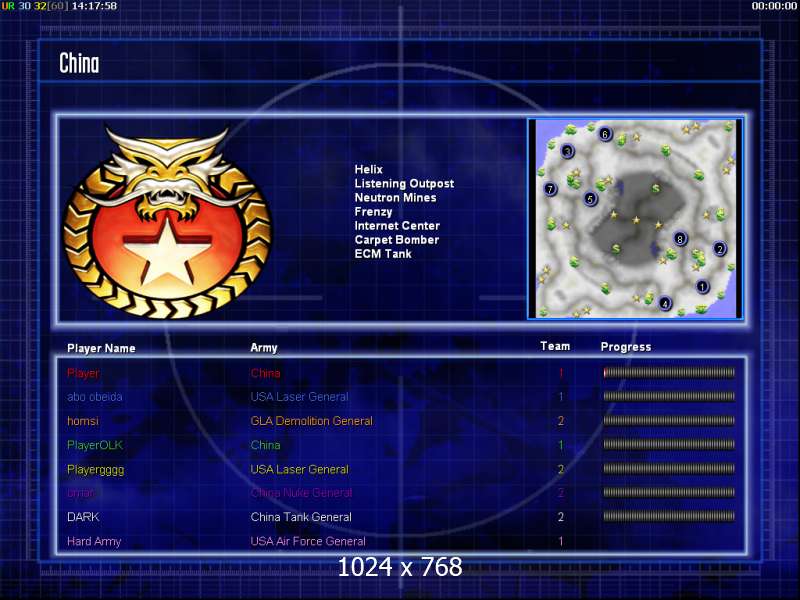The width and height of the screenshot is (800, 600).
Task: Select start position 6 on the minimap
Action: pos(605,134)
